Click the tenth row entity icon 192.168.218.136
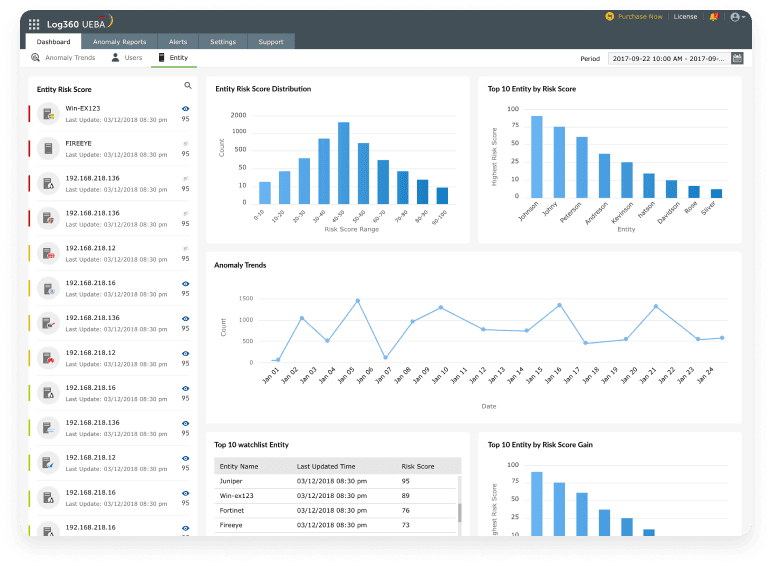Viewport: 772px width, 566px height. tap(48, 428)
